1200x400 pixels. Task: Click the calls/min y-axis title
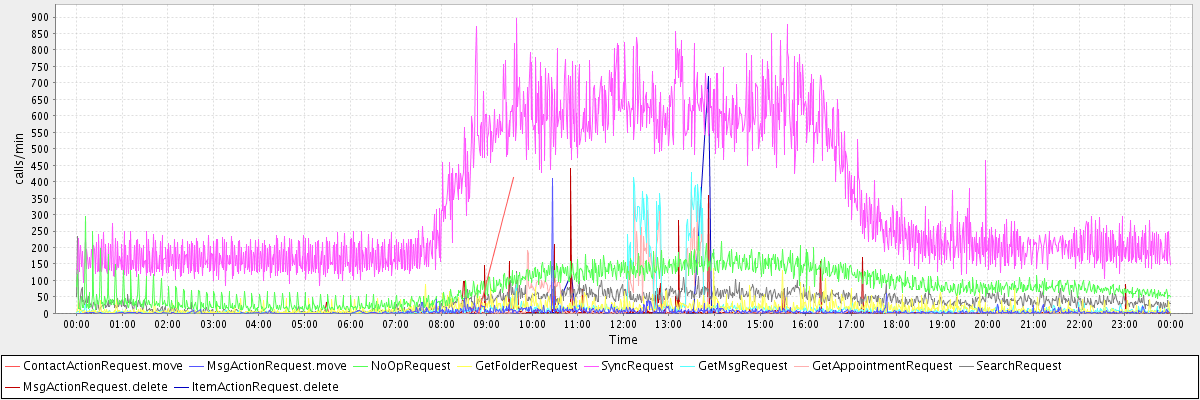(x=18, y=160)
